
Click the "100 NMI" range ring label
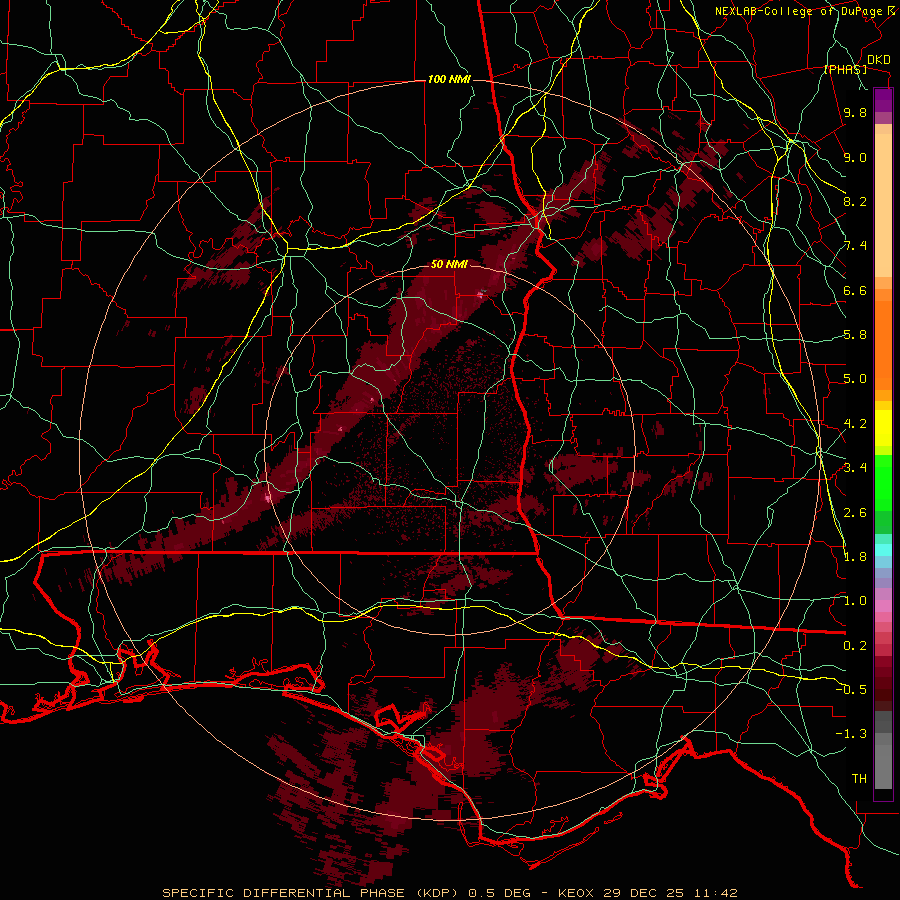449,79
